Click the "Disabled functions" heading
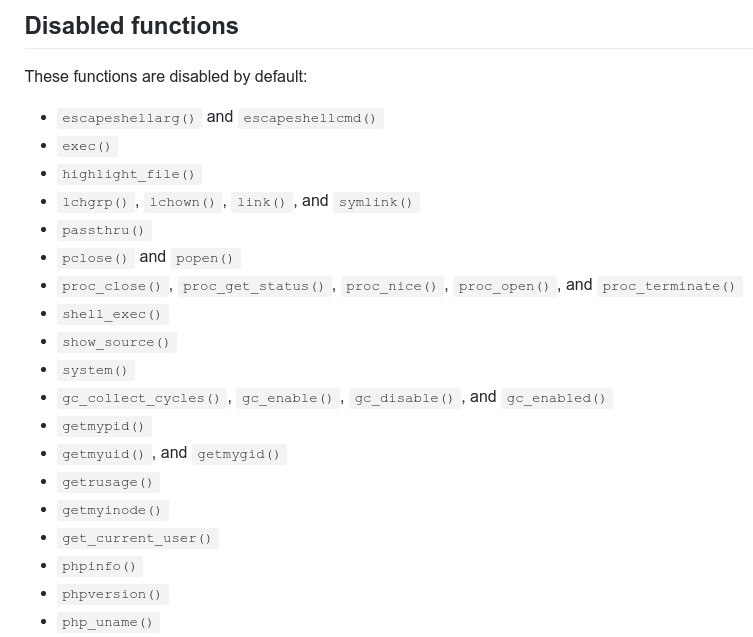The width and height of the screenshot is (753, 637). 131,26
